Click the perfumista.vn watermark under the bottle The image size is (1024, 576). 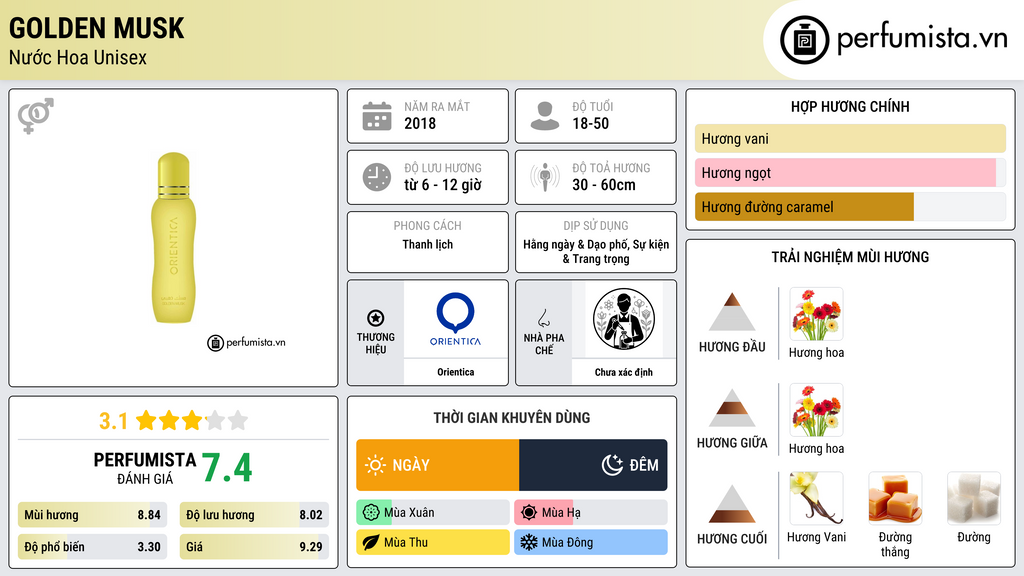[x=247, y=342]
